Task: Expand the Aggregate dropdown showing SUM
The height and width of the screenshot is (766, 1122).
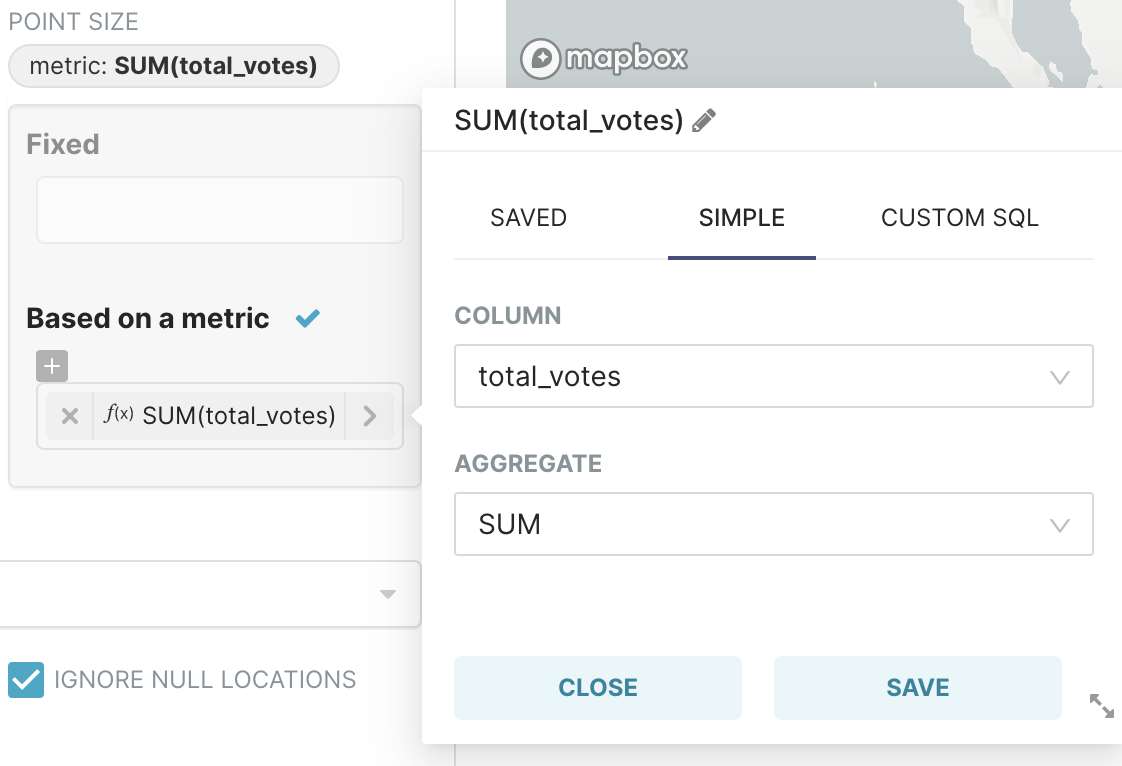Action: pos(773,524)
